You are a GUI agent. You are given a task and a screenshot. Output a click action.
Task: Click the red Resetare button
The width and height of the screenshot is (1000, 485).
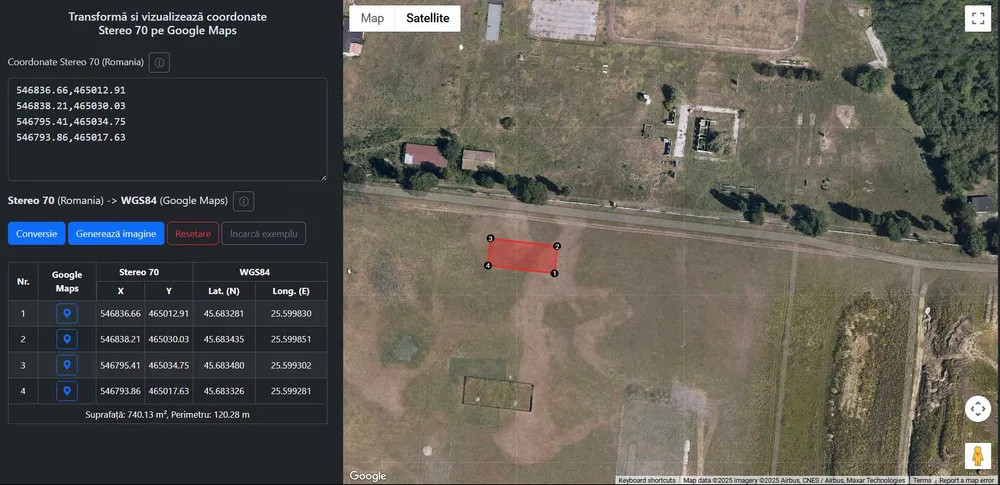pyautogui.click(x=193, y=234)
